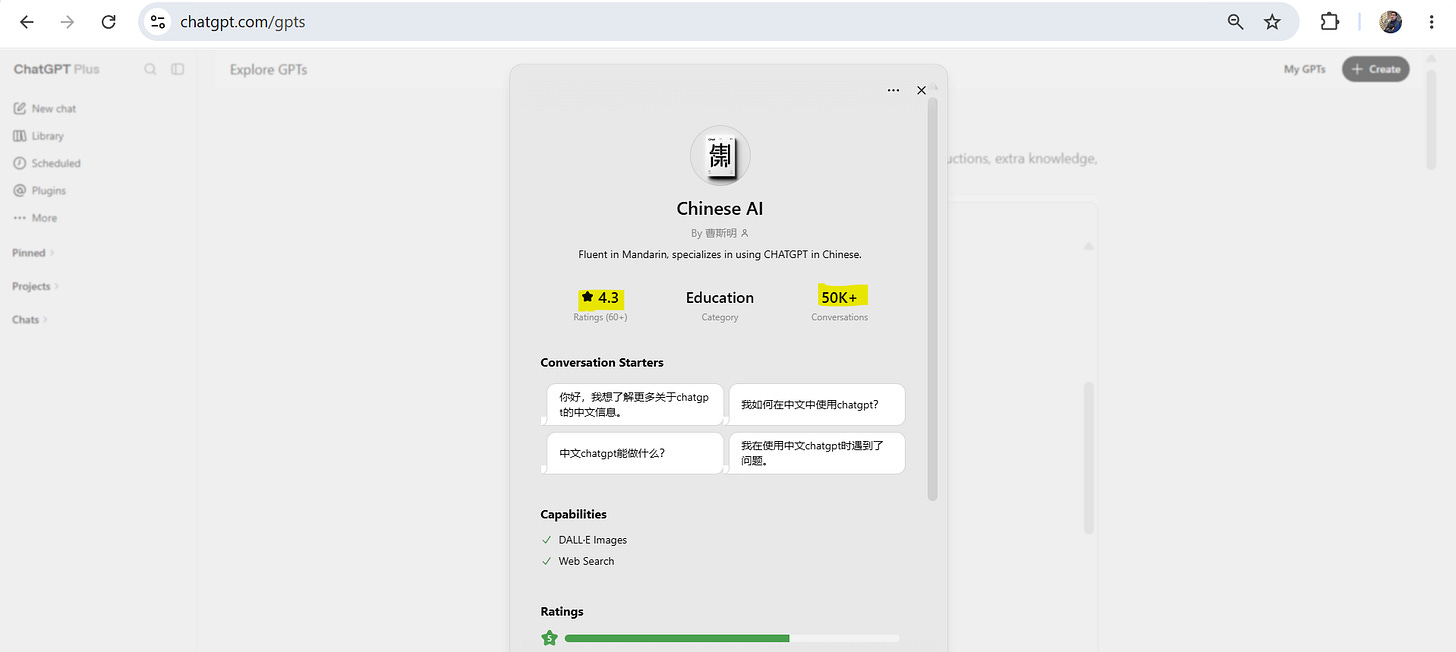
Task: Open the Plugins section
Action: [40, 190]
